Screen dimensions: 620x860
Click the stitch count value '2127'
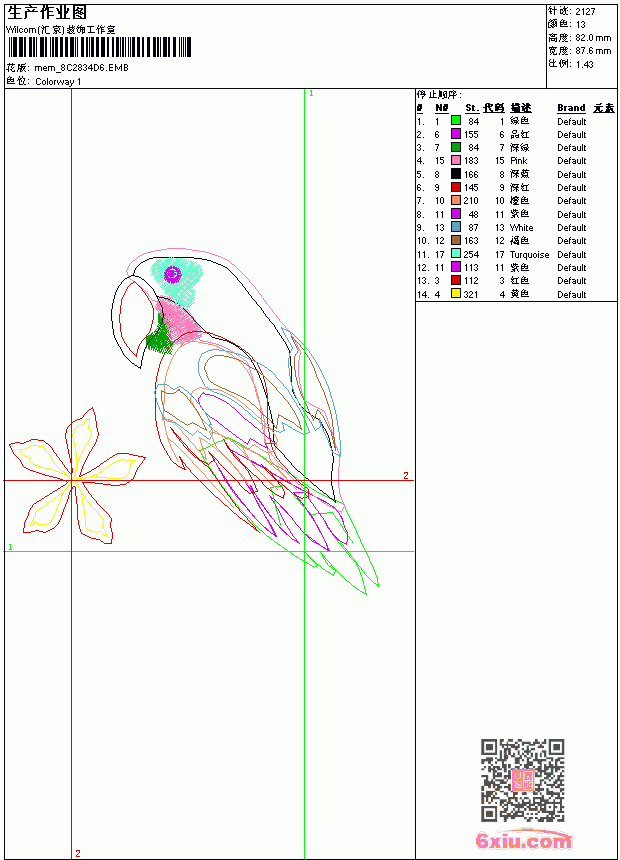pyautogui.click(x=585, y=11)
